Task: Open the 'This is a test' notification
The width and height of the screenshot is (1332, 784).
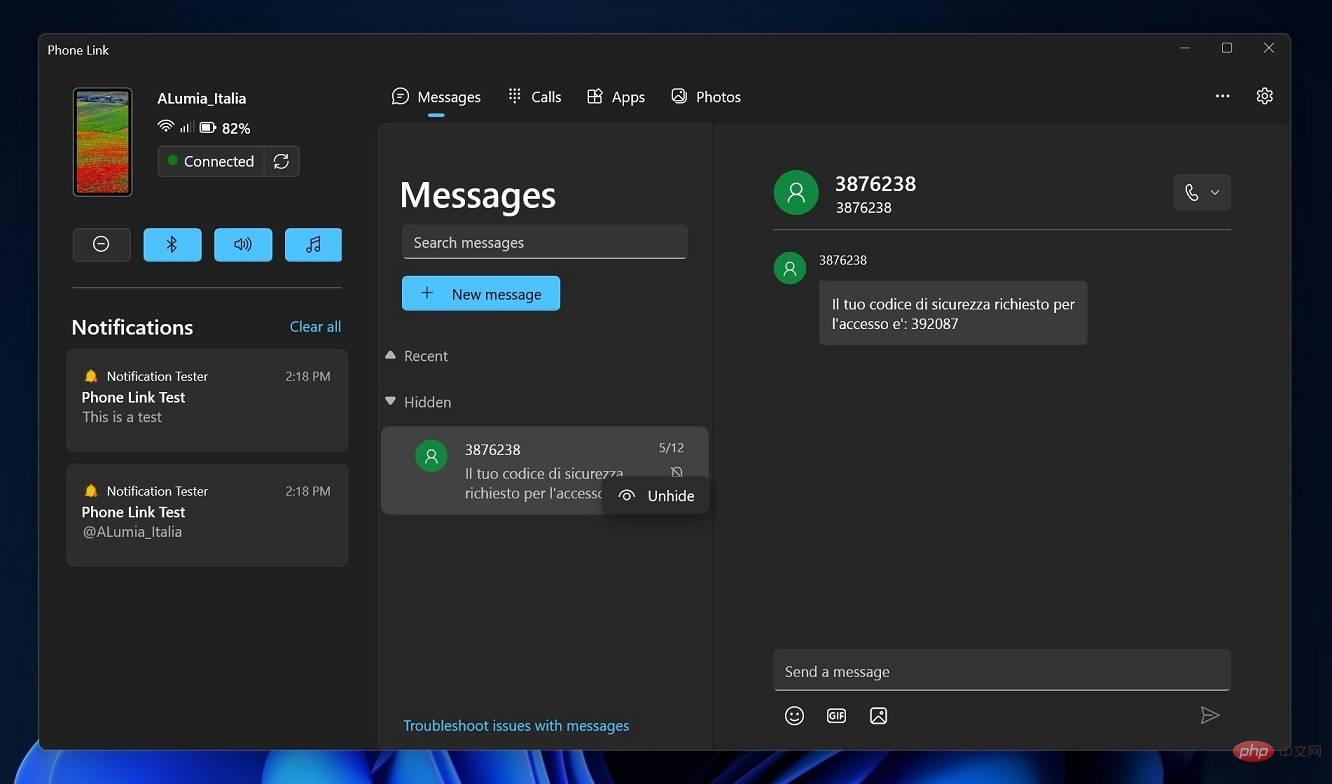Action: pyautogui.click(x=207, y=400)
